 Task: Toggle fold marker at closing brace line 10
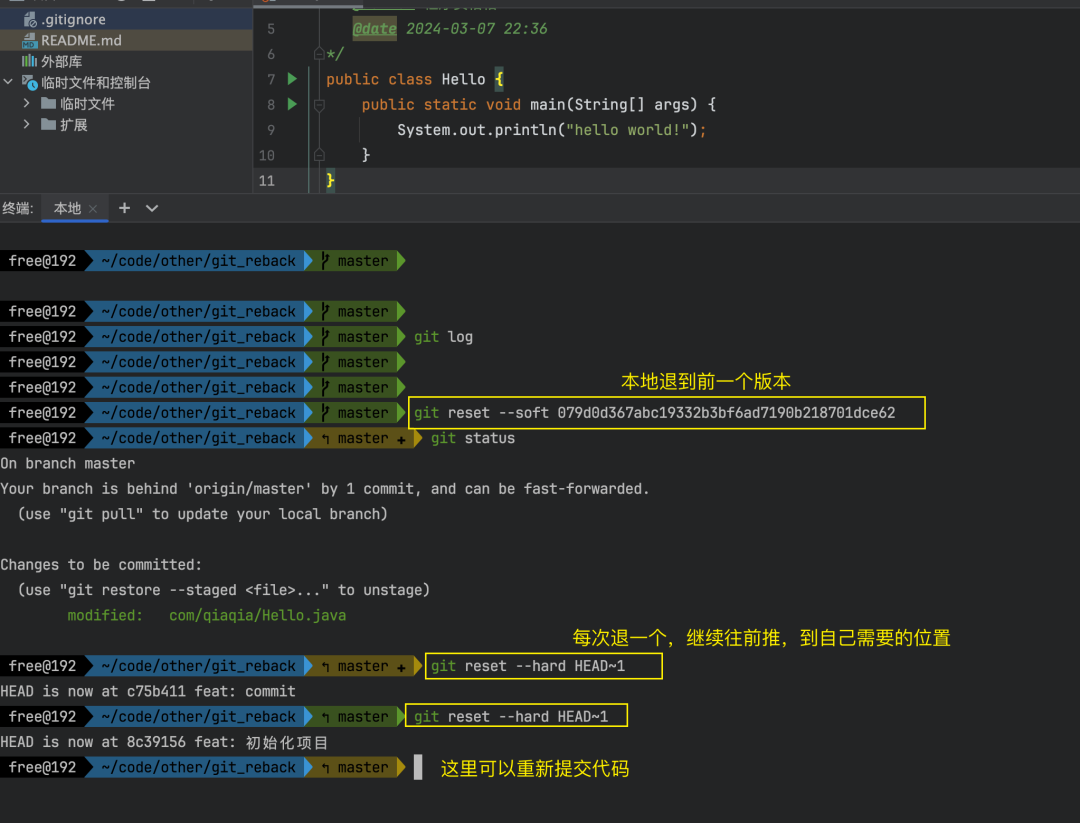[319, 155]
